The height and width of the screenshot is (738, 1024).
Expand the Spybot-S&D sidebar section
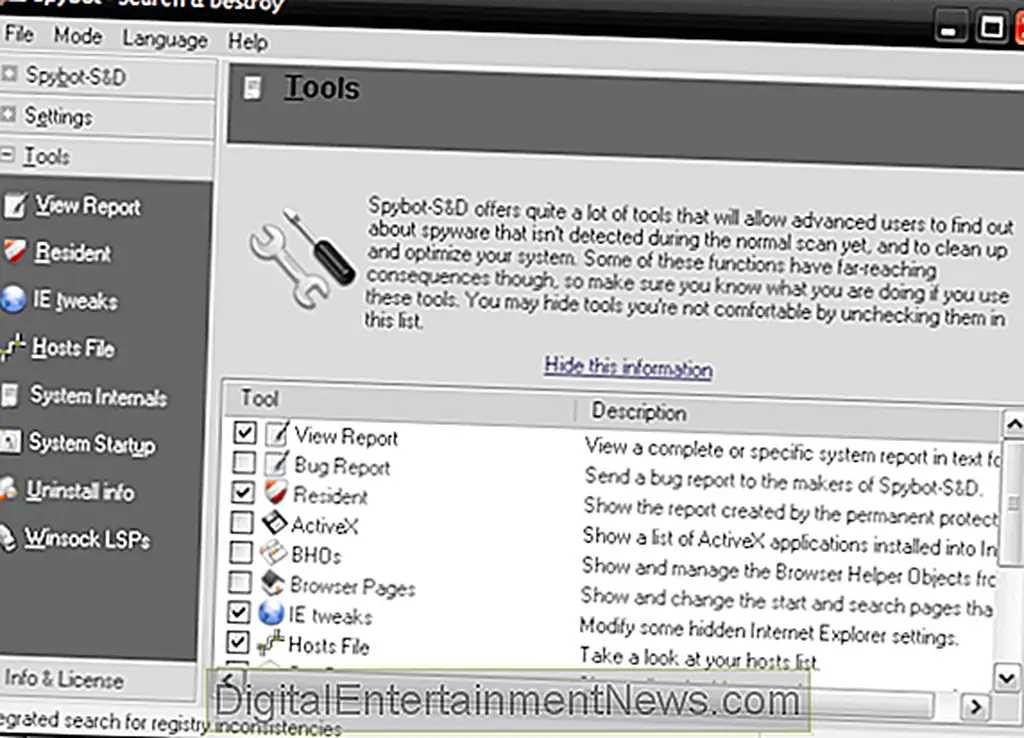coord(11,75)
